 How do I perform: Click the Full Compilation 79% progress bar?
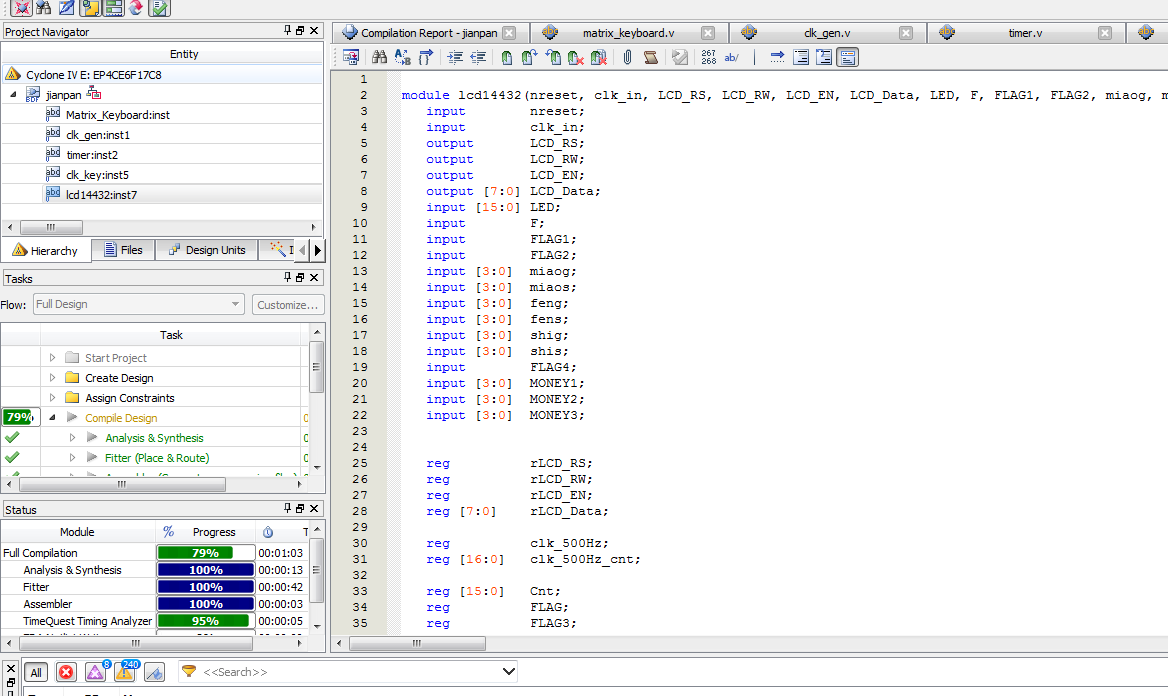point(205,553)
